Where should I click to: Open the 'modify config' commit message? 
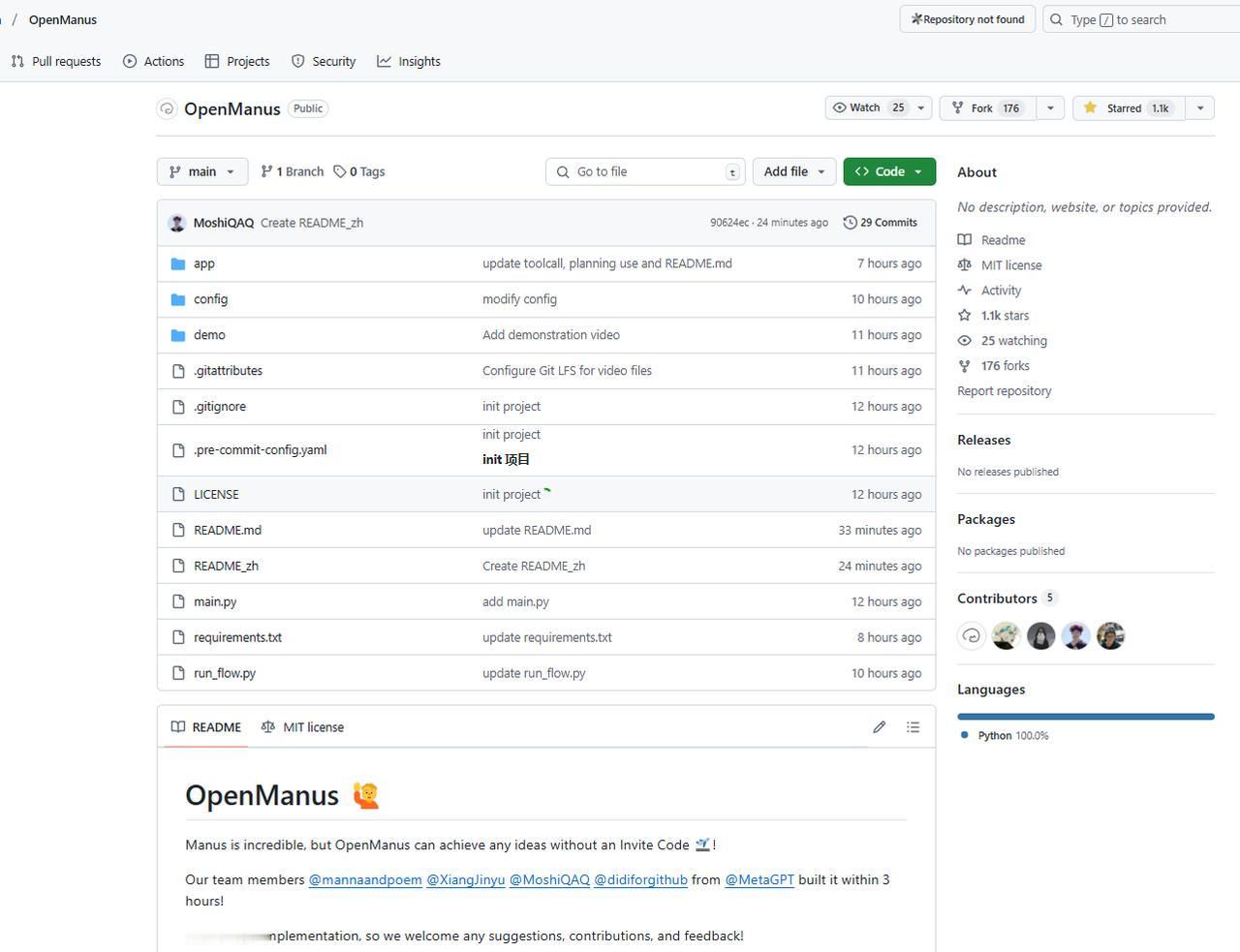tap(519, 299)
